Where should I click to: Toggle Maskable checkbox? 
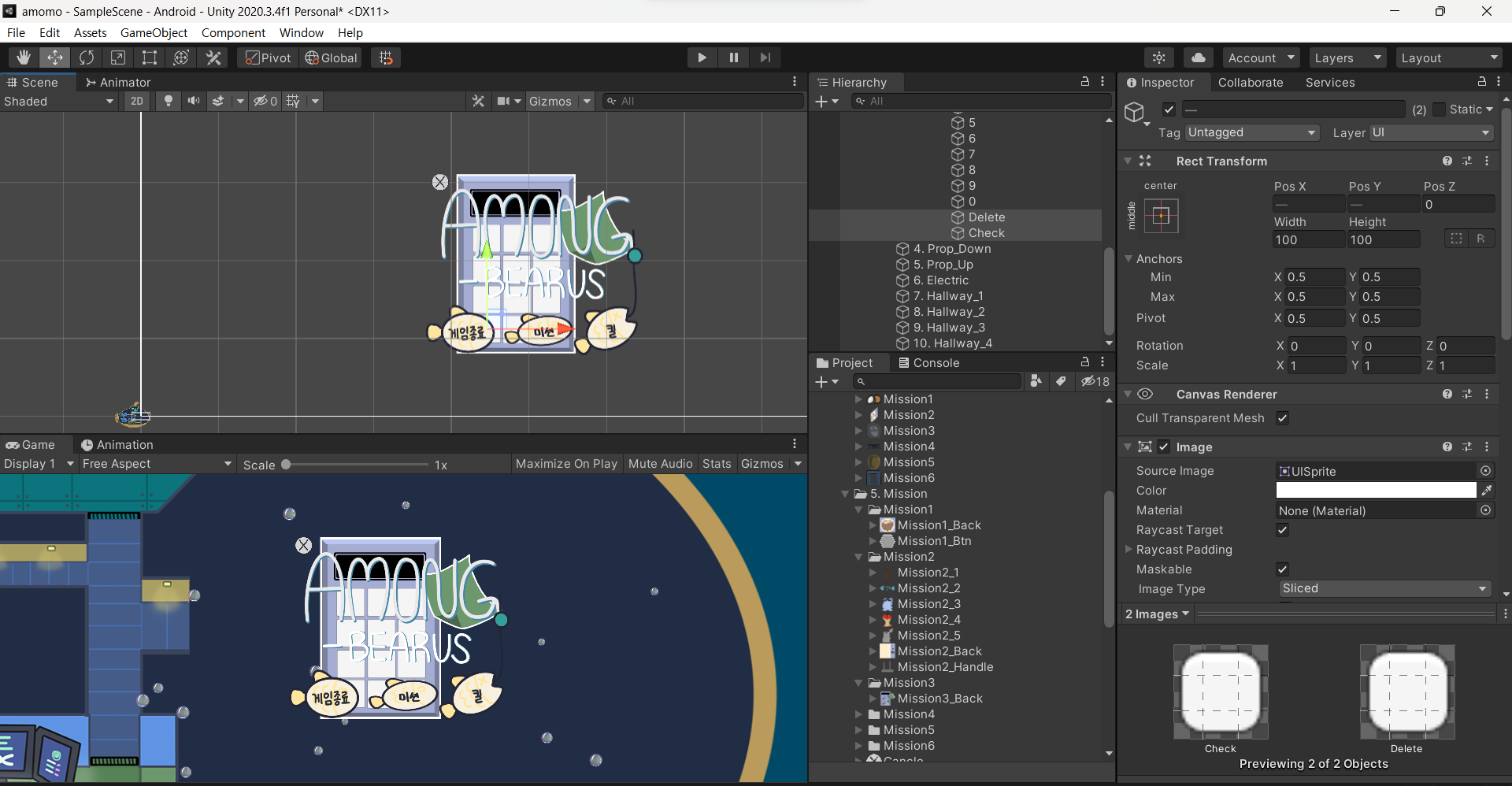pos(1283,569)
